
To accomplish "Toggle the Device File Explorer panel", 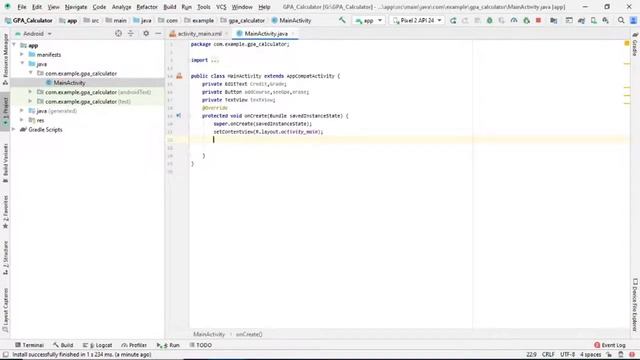I will [635, 304].
